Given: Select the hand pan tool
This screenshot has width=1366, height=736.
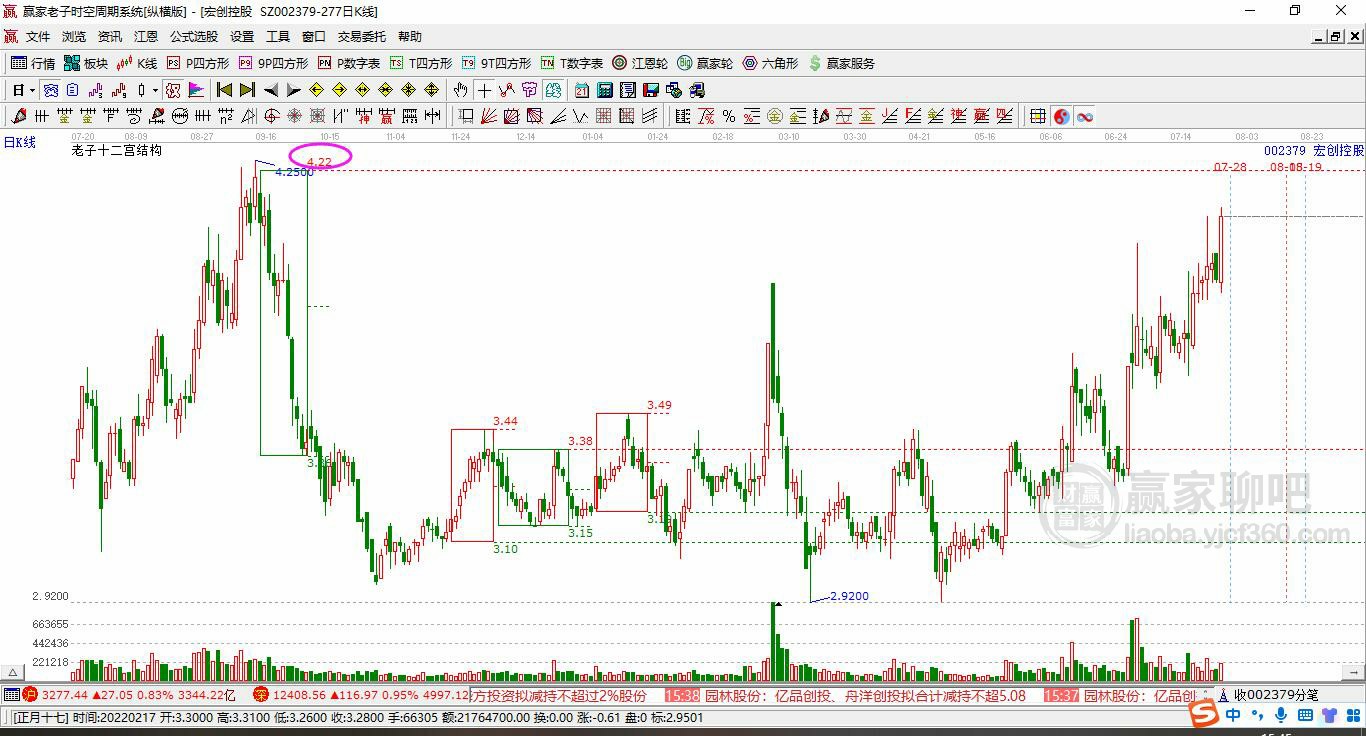Looking at the screenshot, I should pos(460,90).
